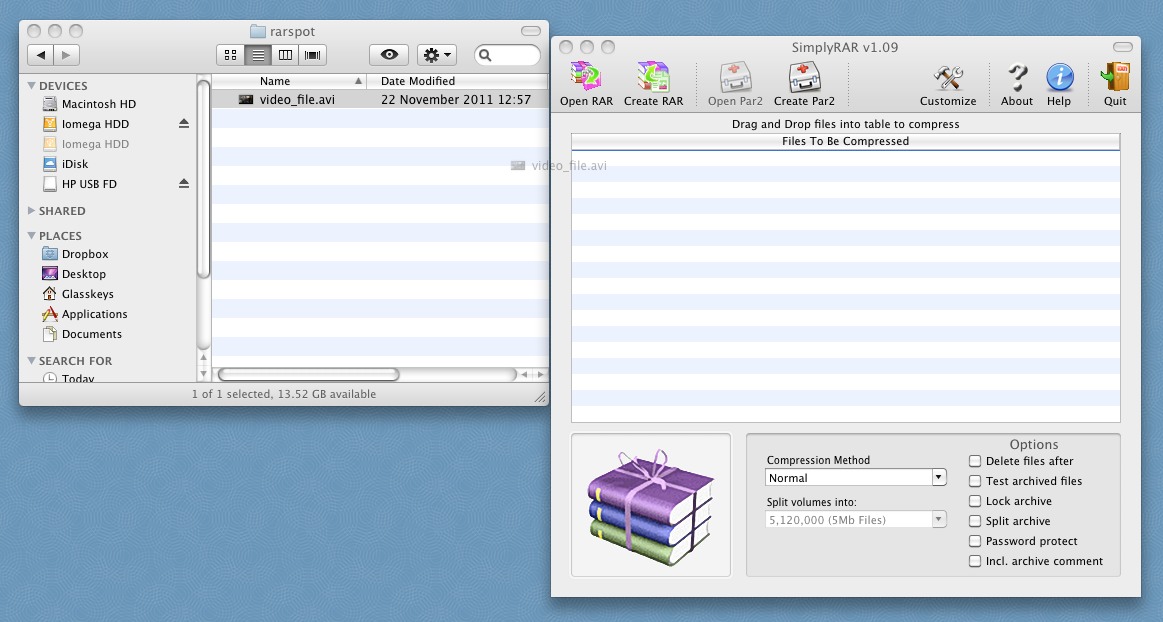This screenshot has width=1163, height=622.
Task: Select Dropbox in the Places sidebar
Action: coord(84,254)
